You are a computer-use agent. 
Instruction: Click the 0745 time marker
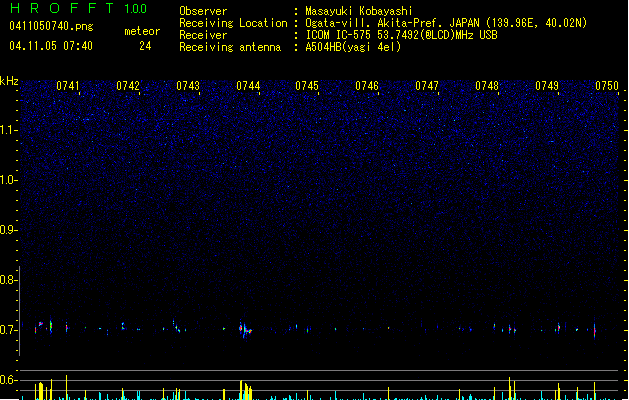click(307, 86)
